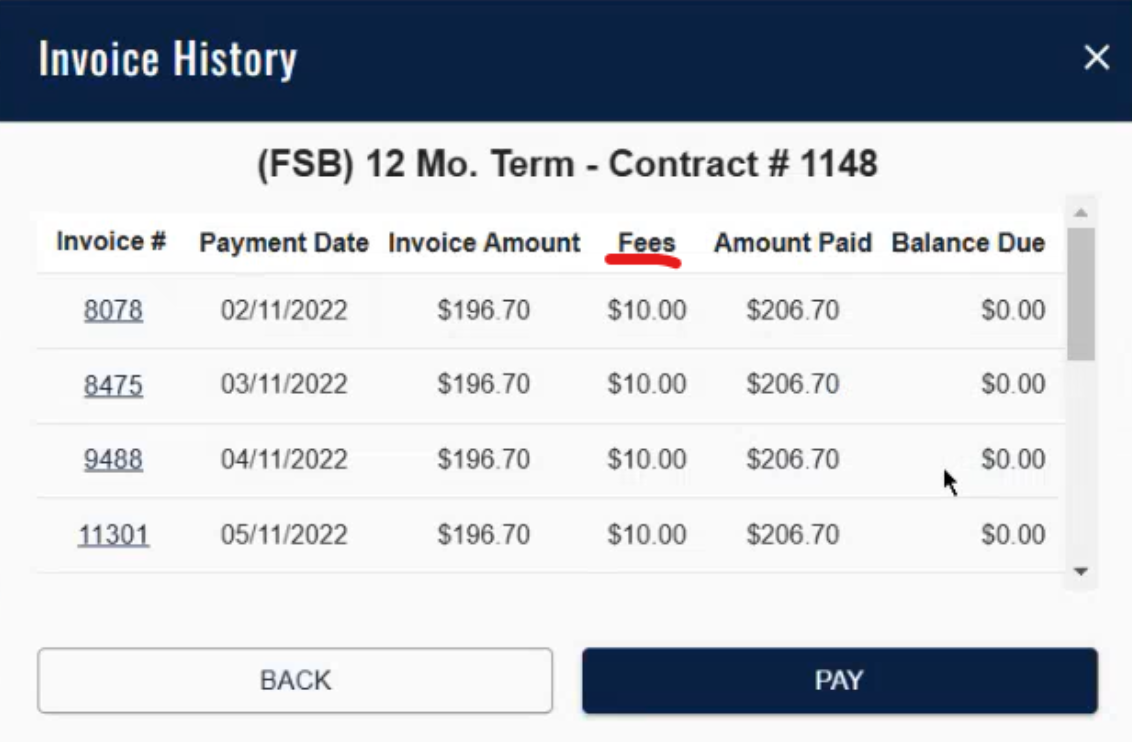Click the BACK button
This screenshot has width=1132, height=742.
coord(295,681)
